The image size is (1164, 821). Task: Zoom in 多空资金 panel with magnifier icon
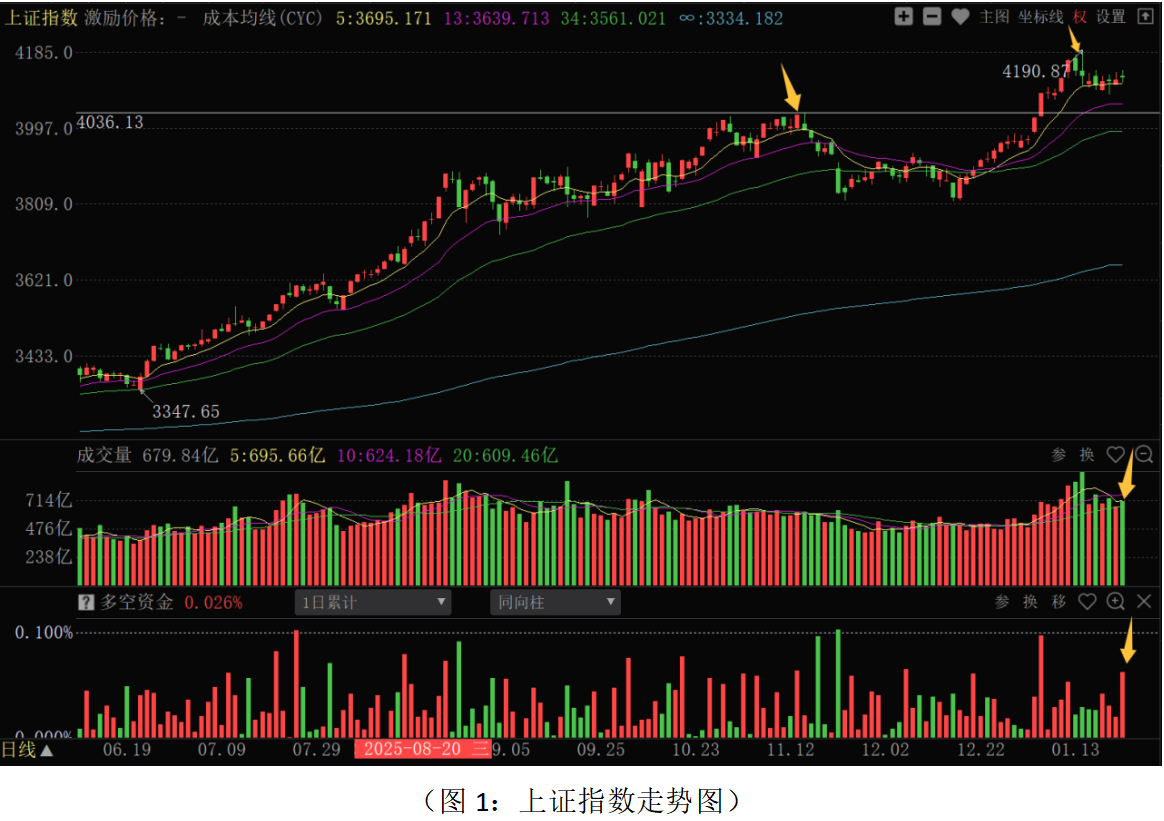(x=1116, y=601)
